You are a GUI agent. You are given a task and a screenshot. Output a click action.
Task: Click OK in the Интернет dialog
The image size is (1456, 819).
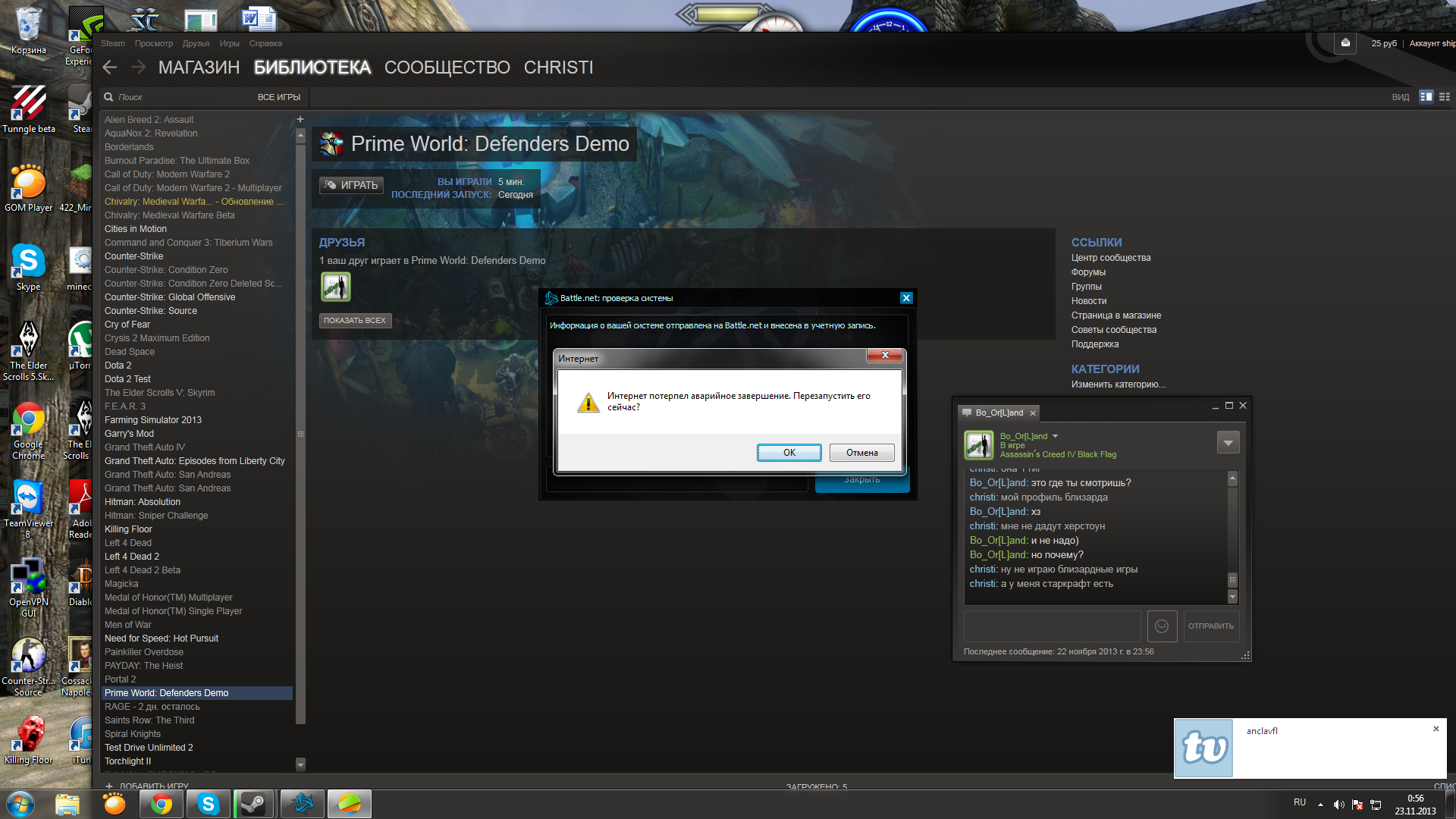(x=789, y=453)
